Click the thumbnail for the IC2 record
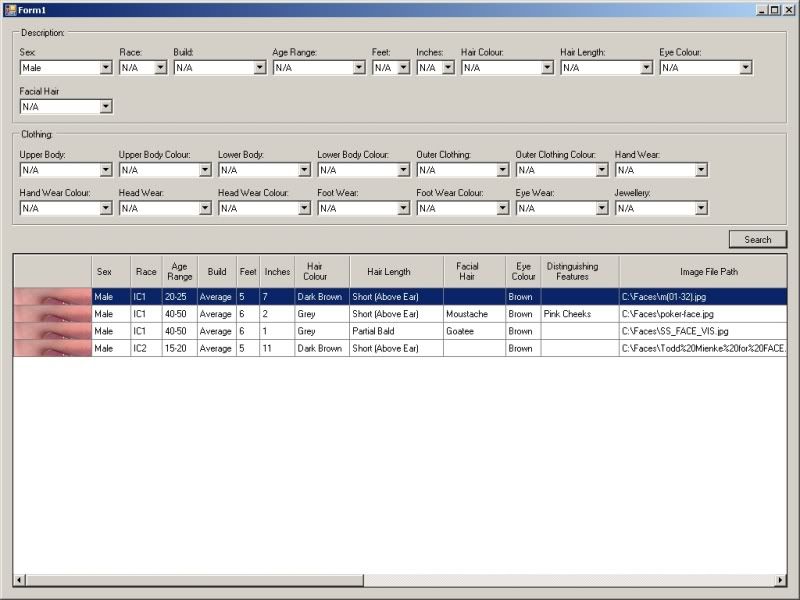The height and width of the screenshot is (600, 800). pos(53,348)
